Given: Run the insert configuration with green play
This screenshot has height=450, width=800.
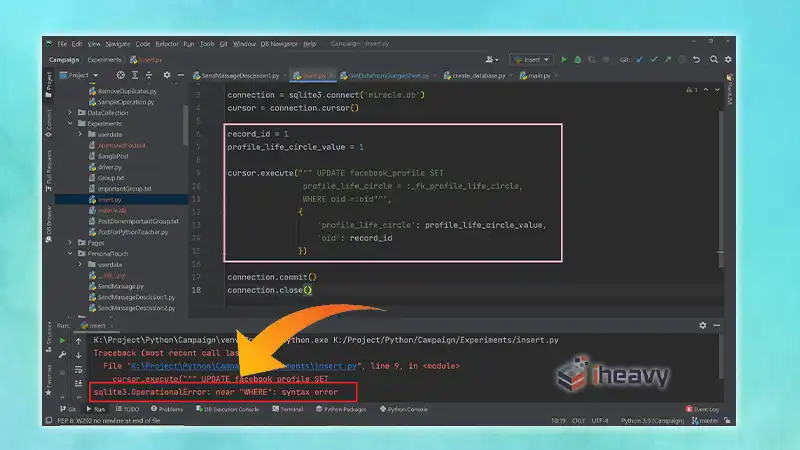Looking at the screenshot, I should coord(564,60).
